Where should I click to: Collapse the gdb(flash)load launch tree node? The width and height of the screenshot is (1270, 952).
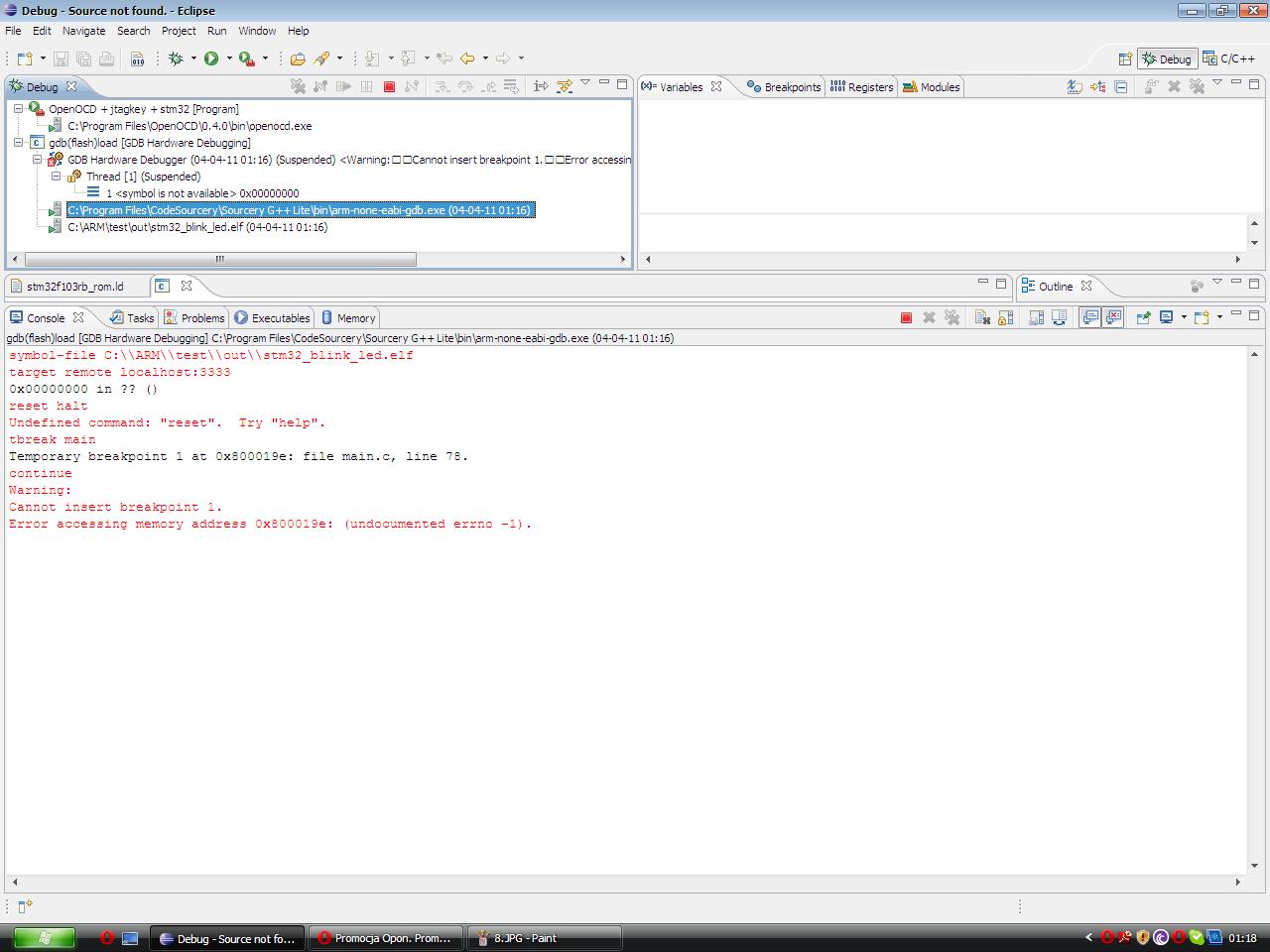pos(18,143)
